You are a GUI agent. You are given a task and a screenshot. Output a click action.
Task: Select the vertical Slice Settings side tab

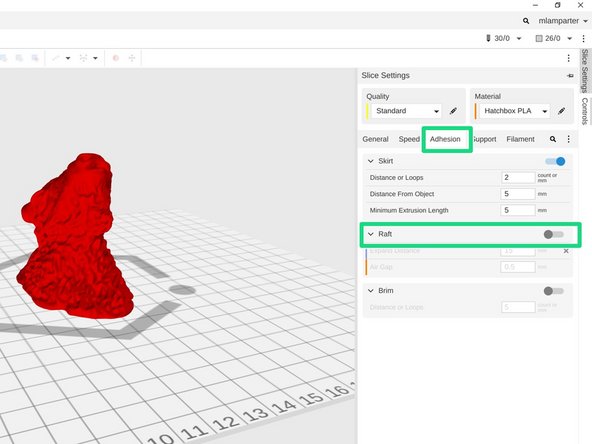click(x=584, y=71)
